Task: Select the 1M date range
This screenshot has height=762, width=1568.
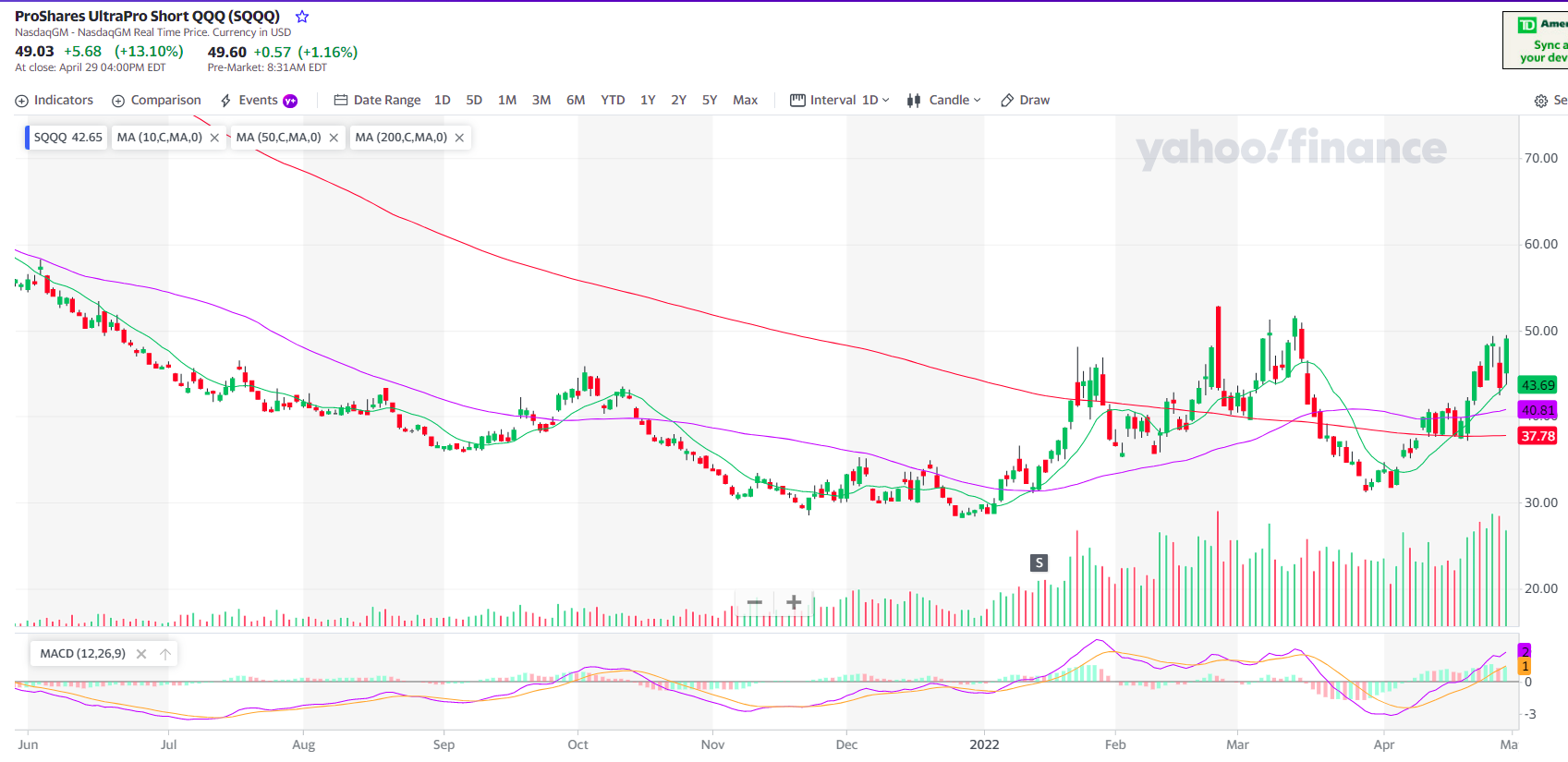Action: point(507,100)
